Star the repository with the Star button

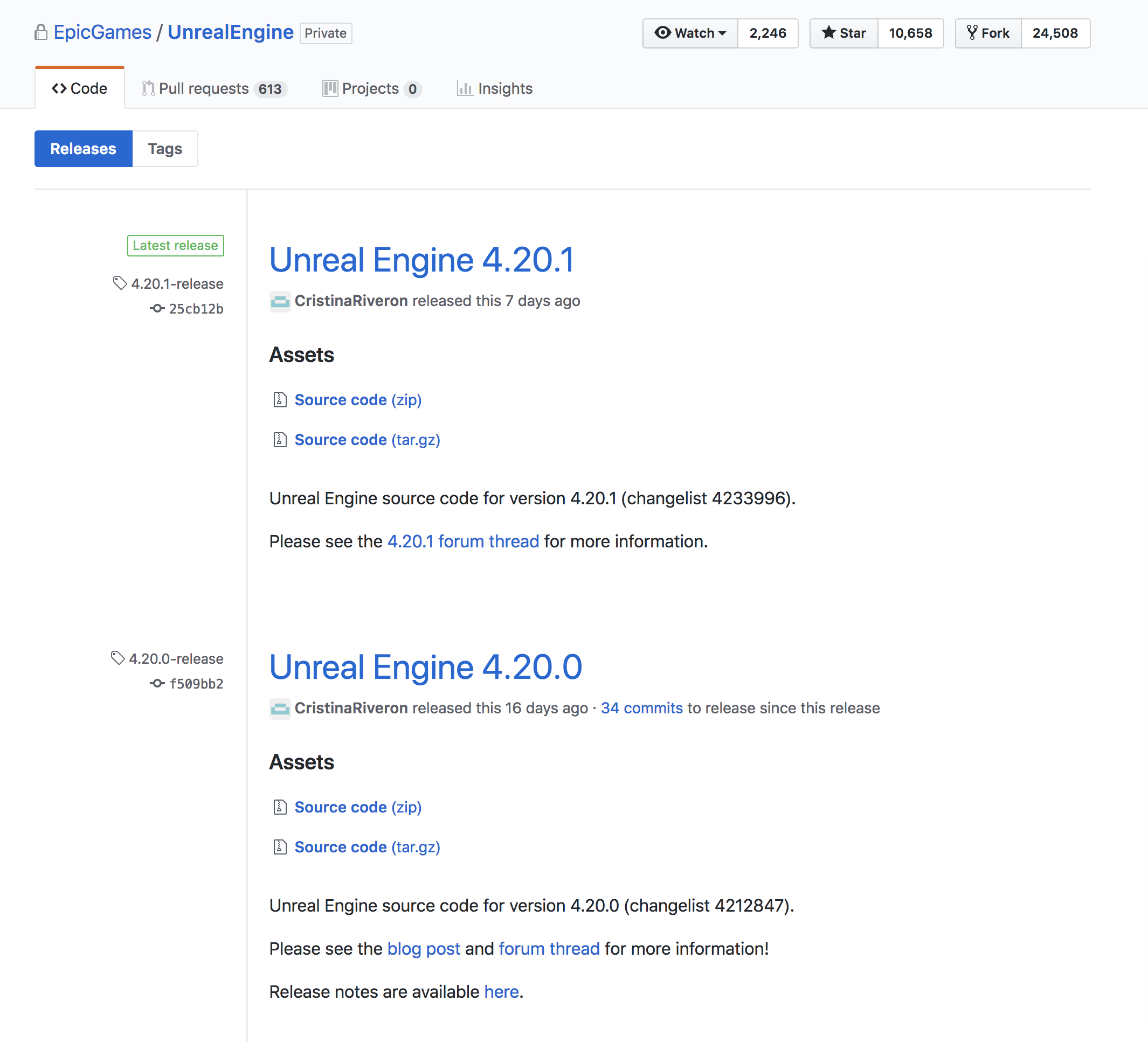coord(844,33)
